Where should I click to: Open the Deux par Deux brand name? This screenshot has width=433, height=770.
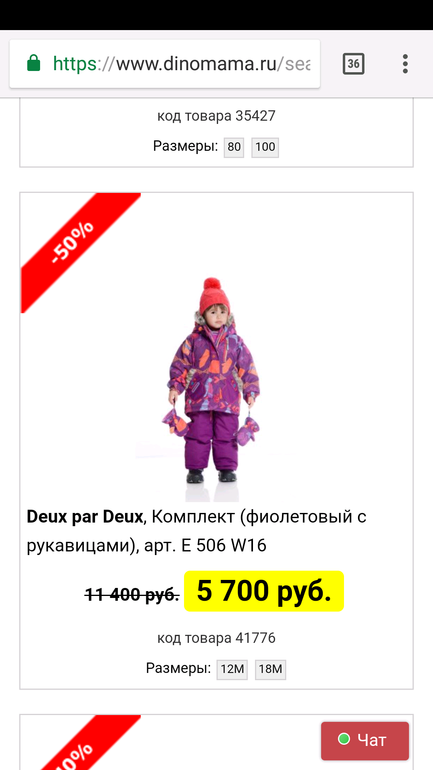point(84,517)
